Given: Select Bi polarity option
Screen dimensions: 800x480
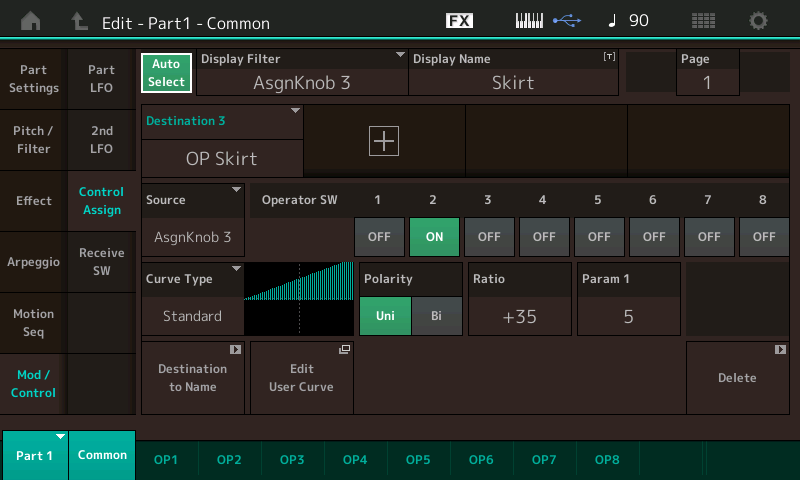Looking at the screenshot, I should (x=437, y=315).
